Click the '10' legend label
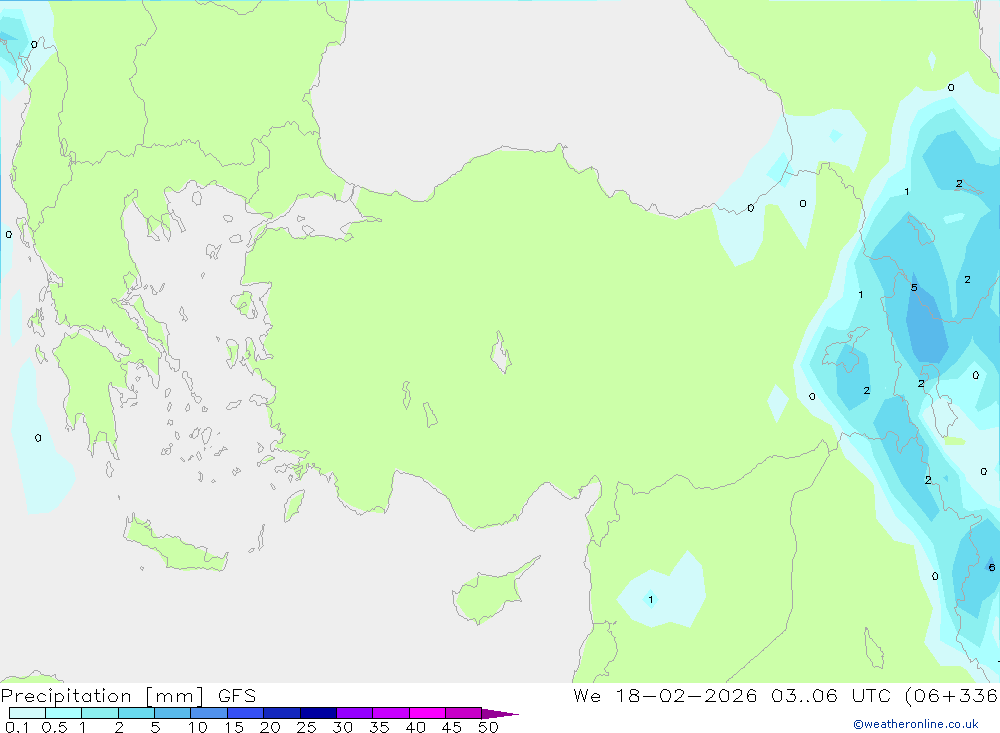 pos(198,727)
